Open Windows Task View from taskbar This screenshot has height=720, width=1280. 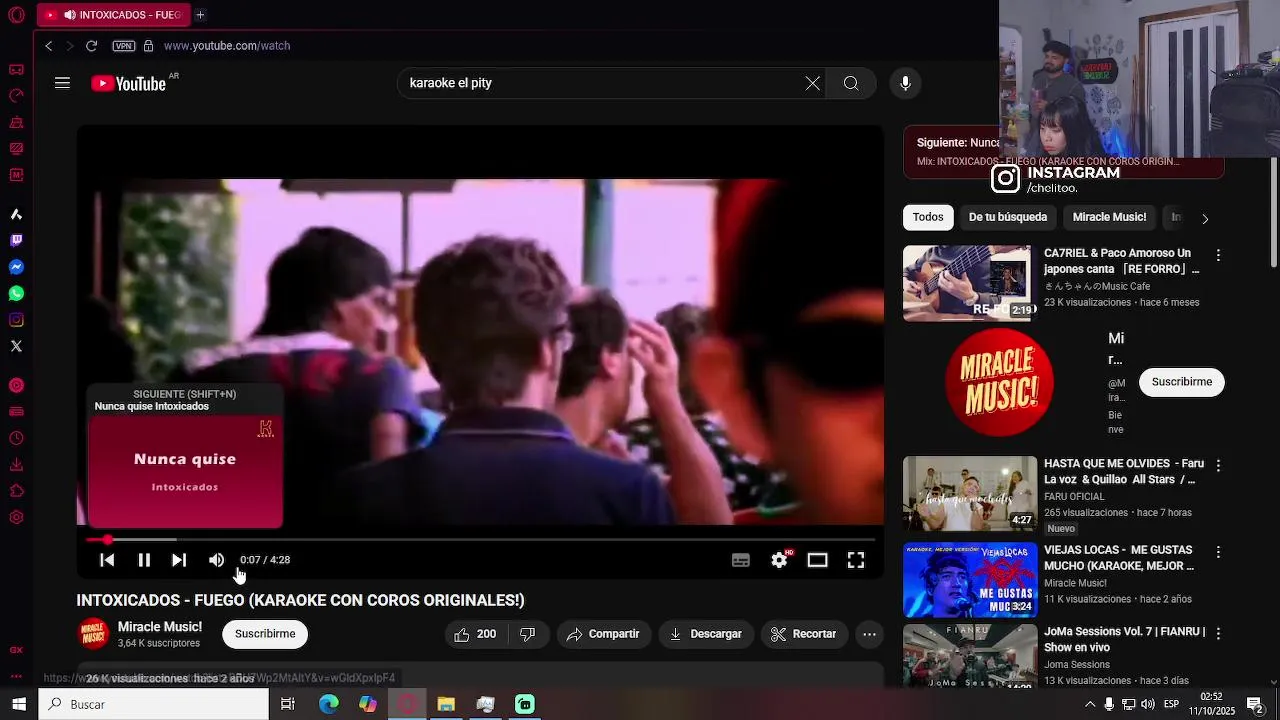point(288,704)
